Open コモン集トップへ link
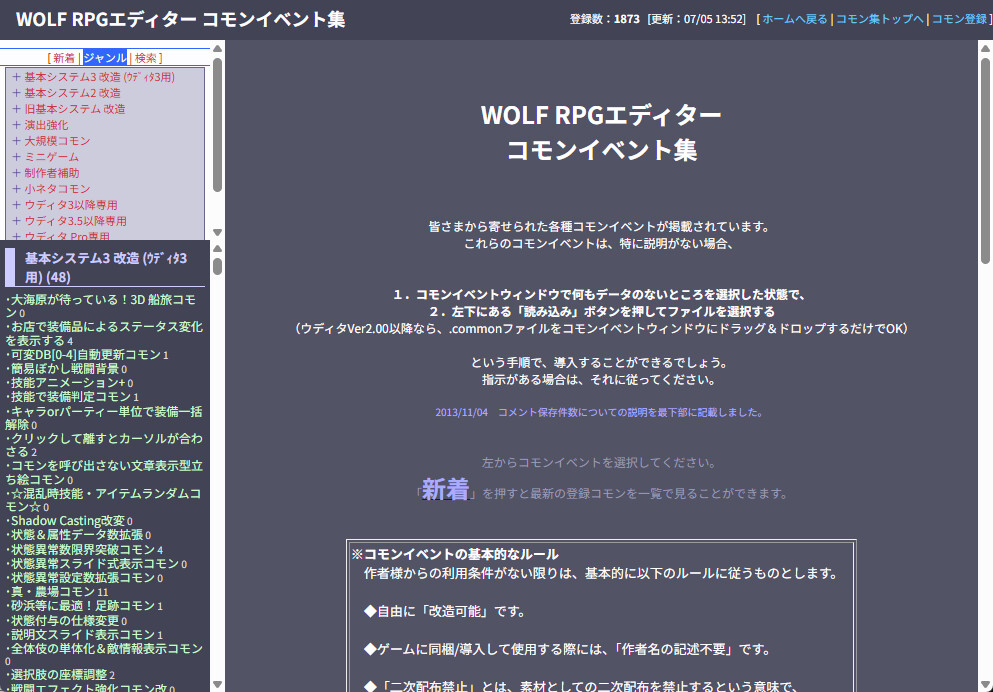Viewport: 993px width, 692px height. tap(880, 19)
